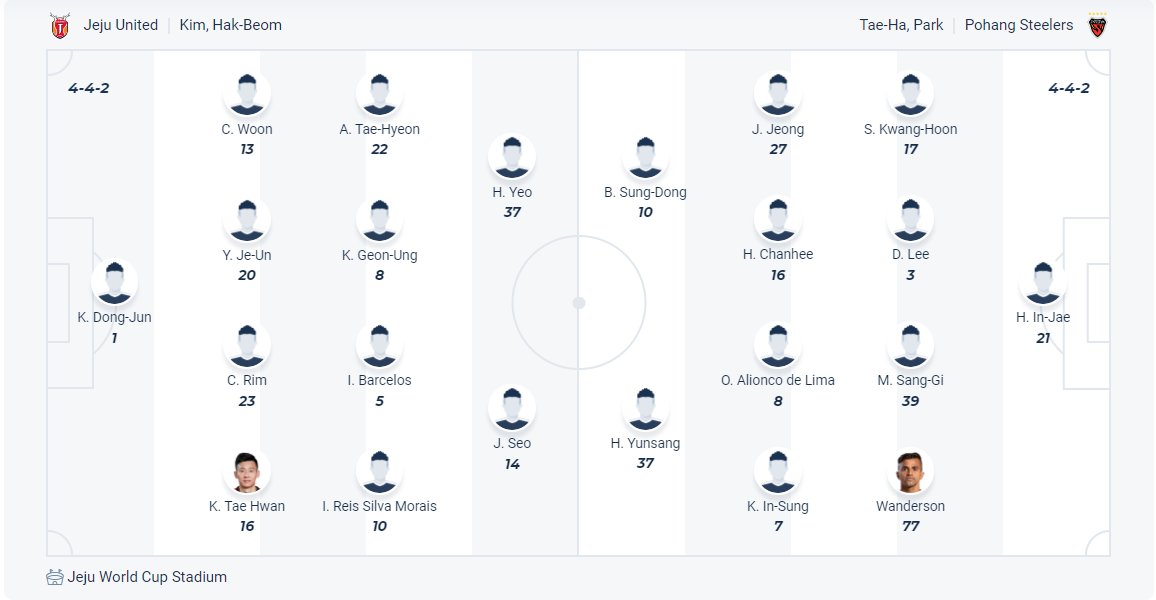Screen dimensions: 1156x600
Task: Select H. Yeo's player avatar
Action: coord(512,158)
